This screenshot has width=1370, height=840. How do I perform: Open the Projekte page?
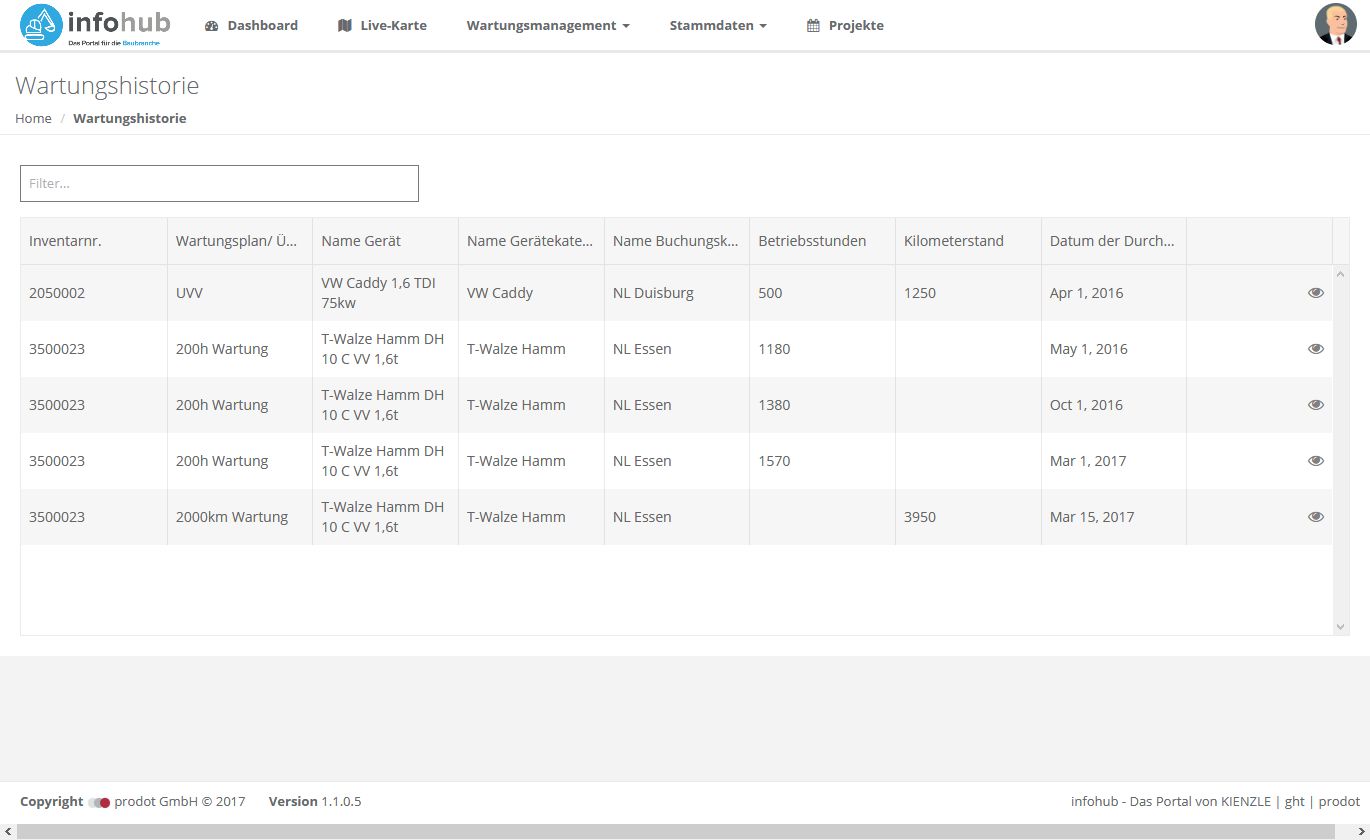[845, 25]
